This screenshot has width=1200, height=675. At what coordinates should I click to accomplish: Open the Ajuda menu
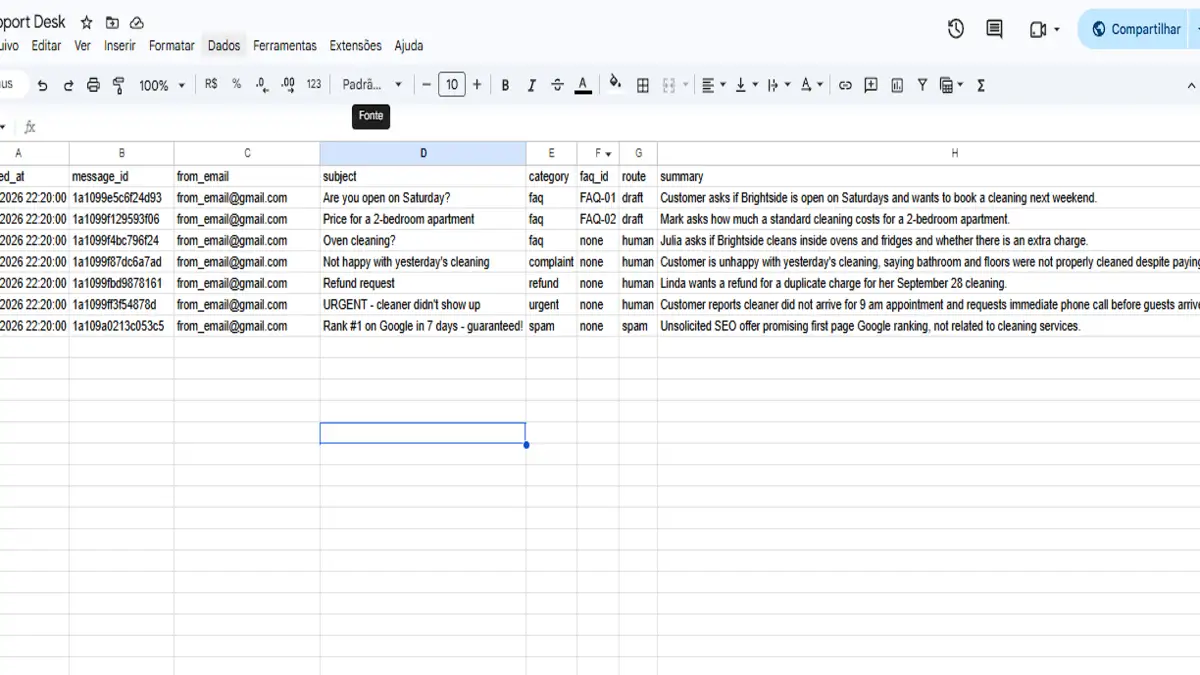pyautogui.click(x=409, y=46)
